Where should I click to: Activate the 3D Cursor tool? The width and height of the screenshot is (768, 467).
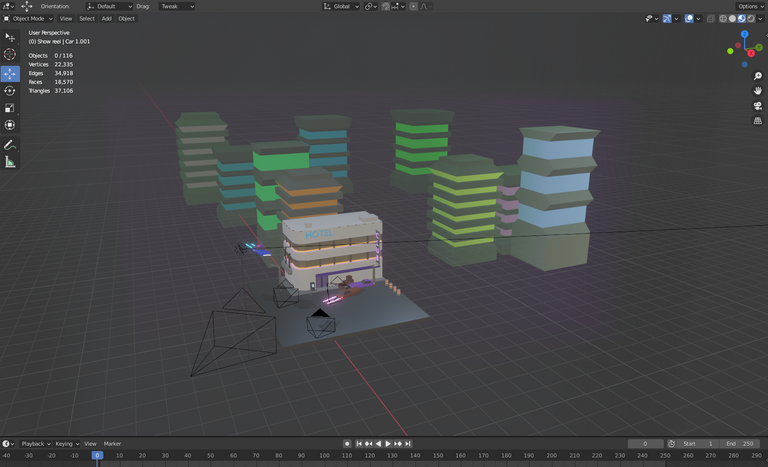tap(10, 54)
